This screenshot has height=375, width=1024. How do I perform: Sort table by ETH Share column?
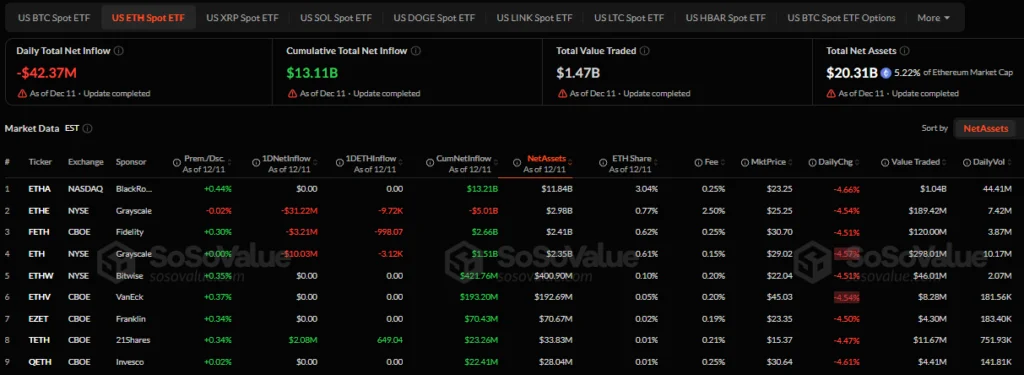click(x=631, y=159)
